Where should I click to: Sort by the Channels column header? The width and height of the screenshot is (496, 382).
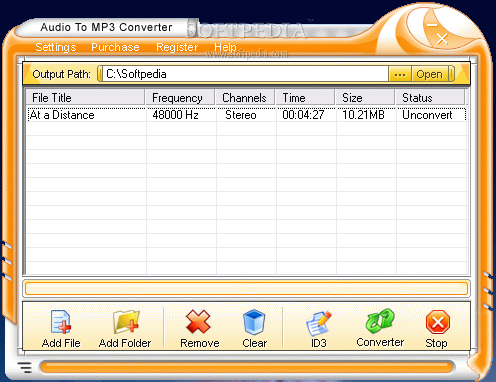(x=245, y=97)
